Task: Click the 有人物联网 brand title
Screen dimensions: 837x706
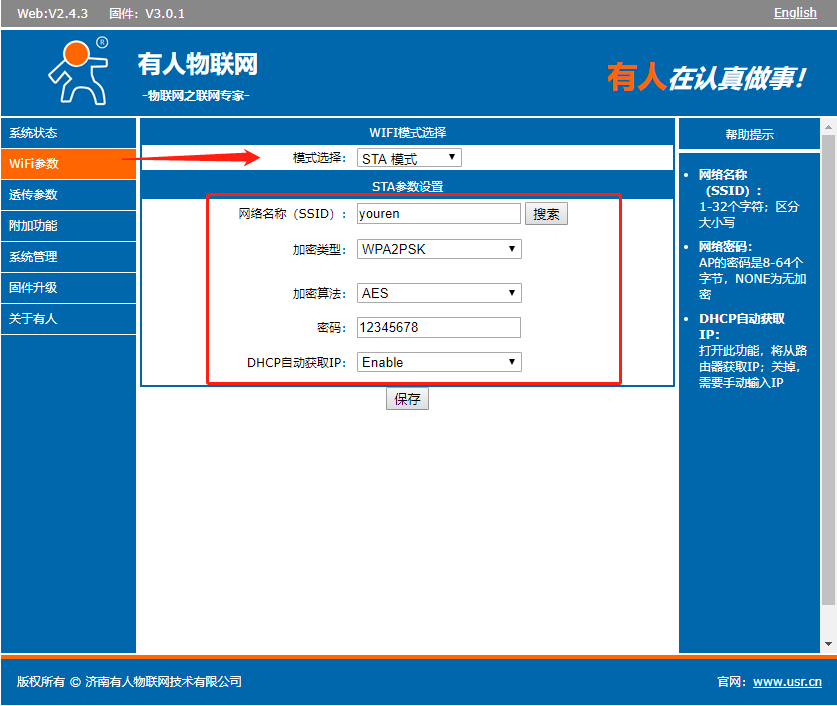Action: tap(198, 64)
